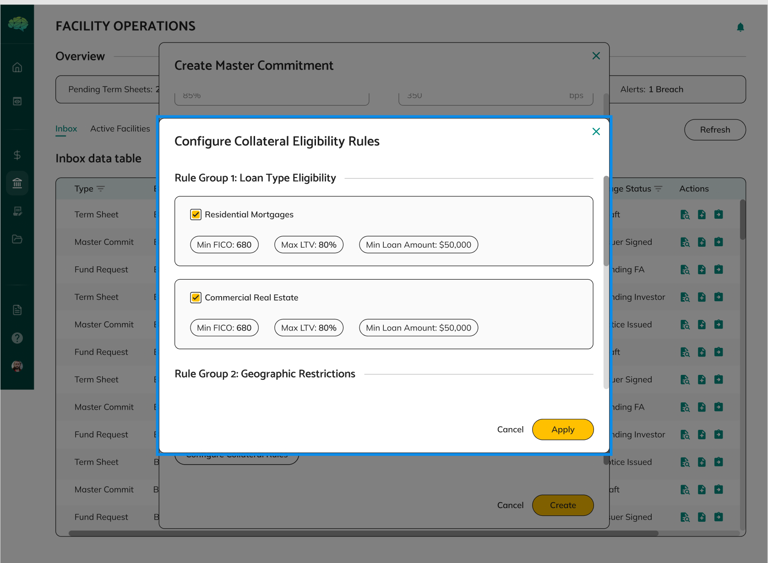
Task: Toggle the Commercial Real Estate checkbox
Action: pyautogui.click(x=196, y=297)
